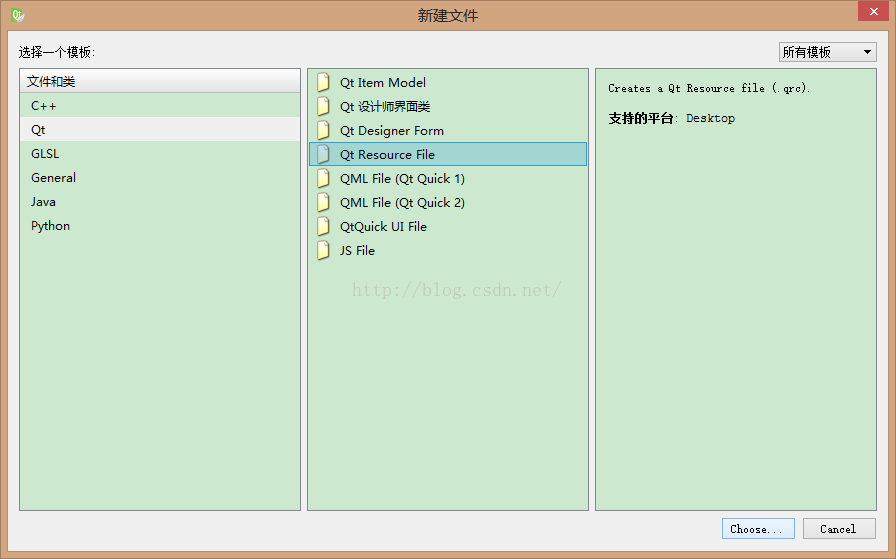This screenshot has width=896, height=559.
Task: Pick the Qt 设计师界面类 template
Action: 448,106
